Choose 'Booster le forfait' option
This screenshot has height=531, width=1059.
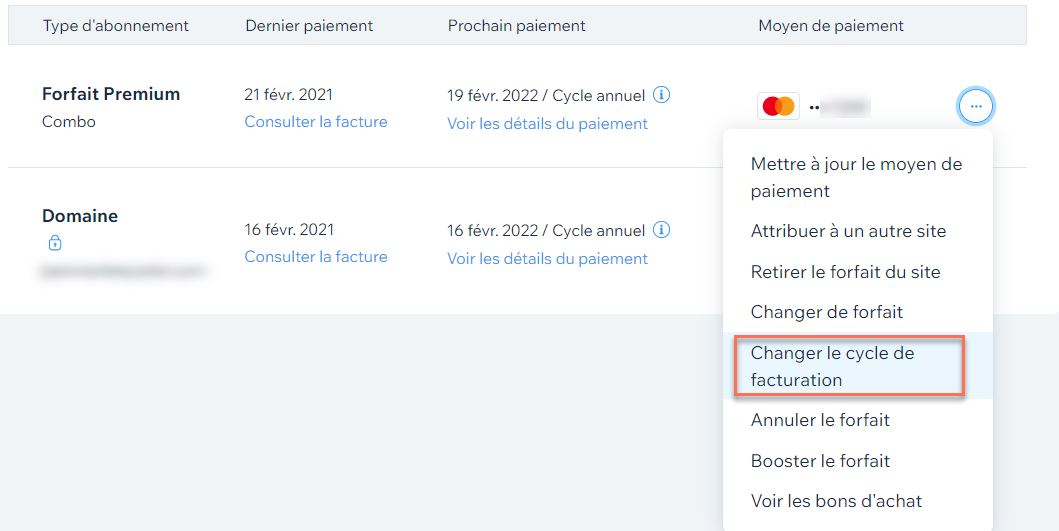tap(820, 461)
